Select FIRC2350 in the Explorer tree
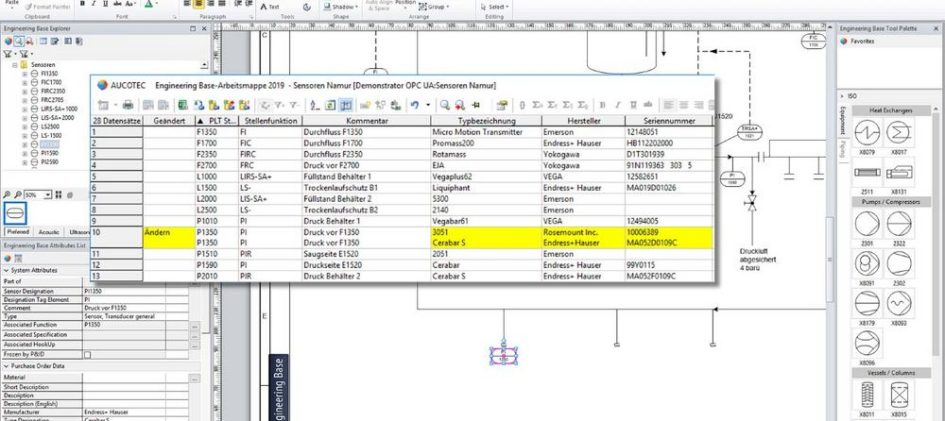Viewport: 945px width, 421px height. [52, 91]
